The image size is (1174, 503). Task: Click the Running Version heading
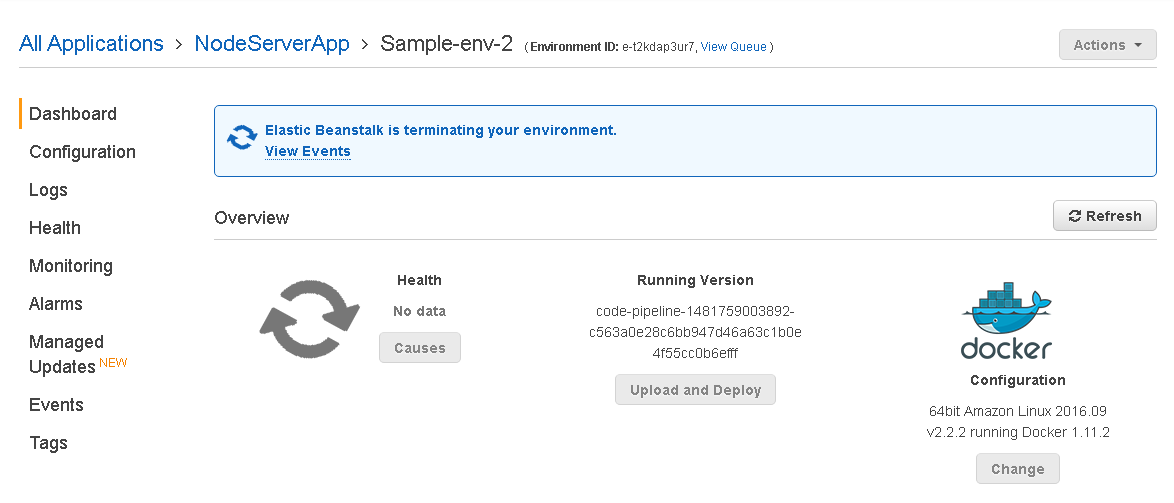point(696,280)
